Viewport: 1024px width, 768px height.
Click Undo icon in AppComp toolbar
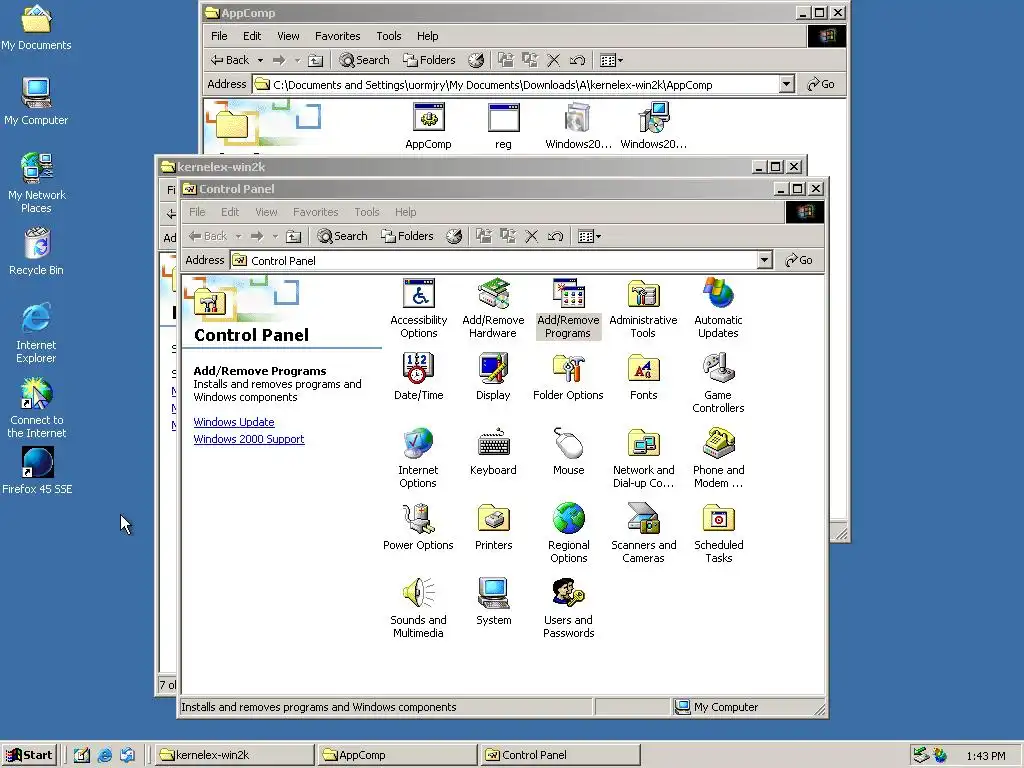tap(577, 60)
